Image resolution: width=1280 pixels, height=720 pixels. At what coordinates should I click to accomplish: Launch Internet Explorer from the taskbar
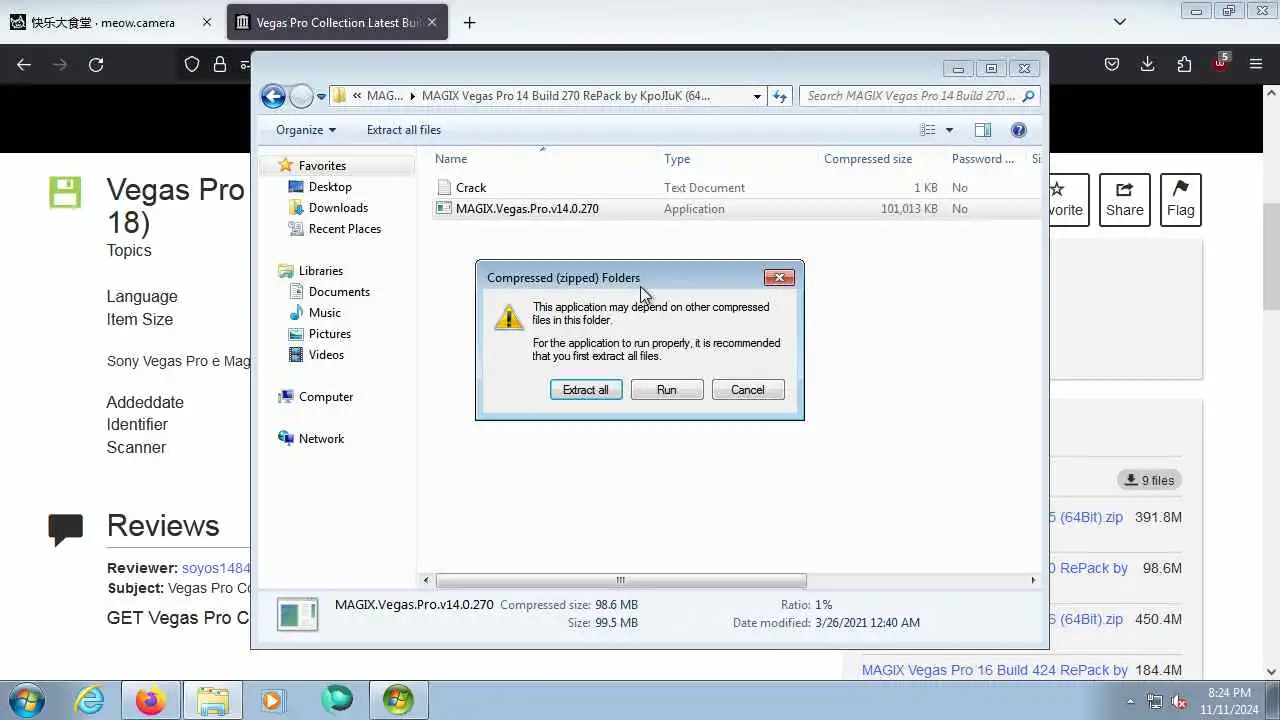point(90,701)
